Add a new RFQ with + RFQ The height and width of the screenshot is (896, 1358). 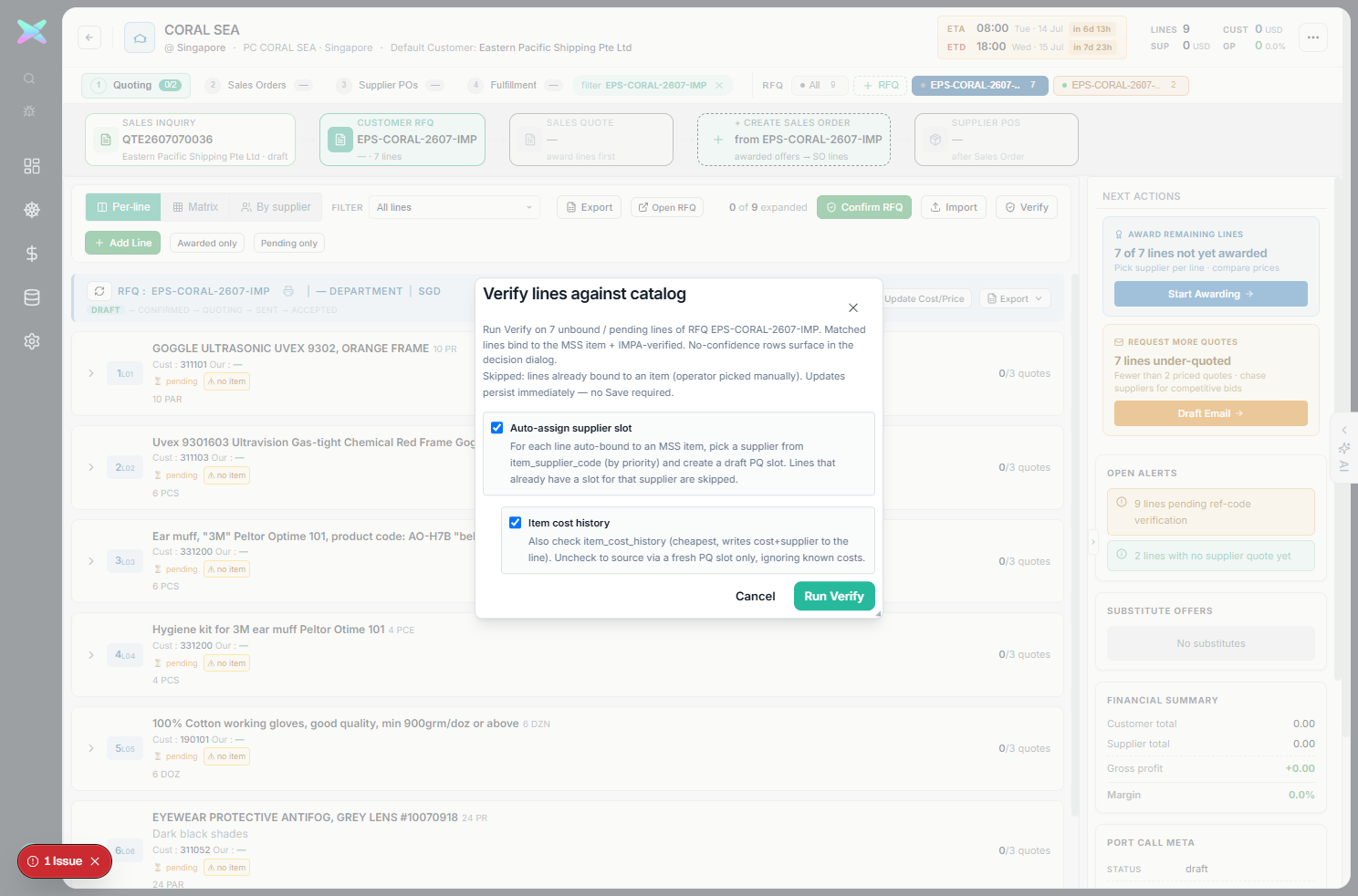pyautogui.click(x=881, y=85)
